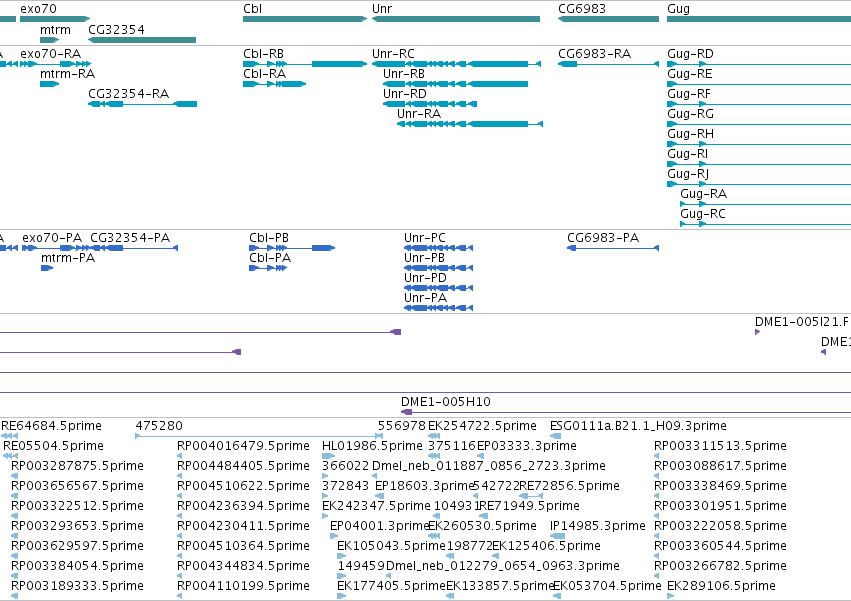Select the mtrm-RA transcript label
851x601 pixels.
[x=67, y=74]
